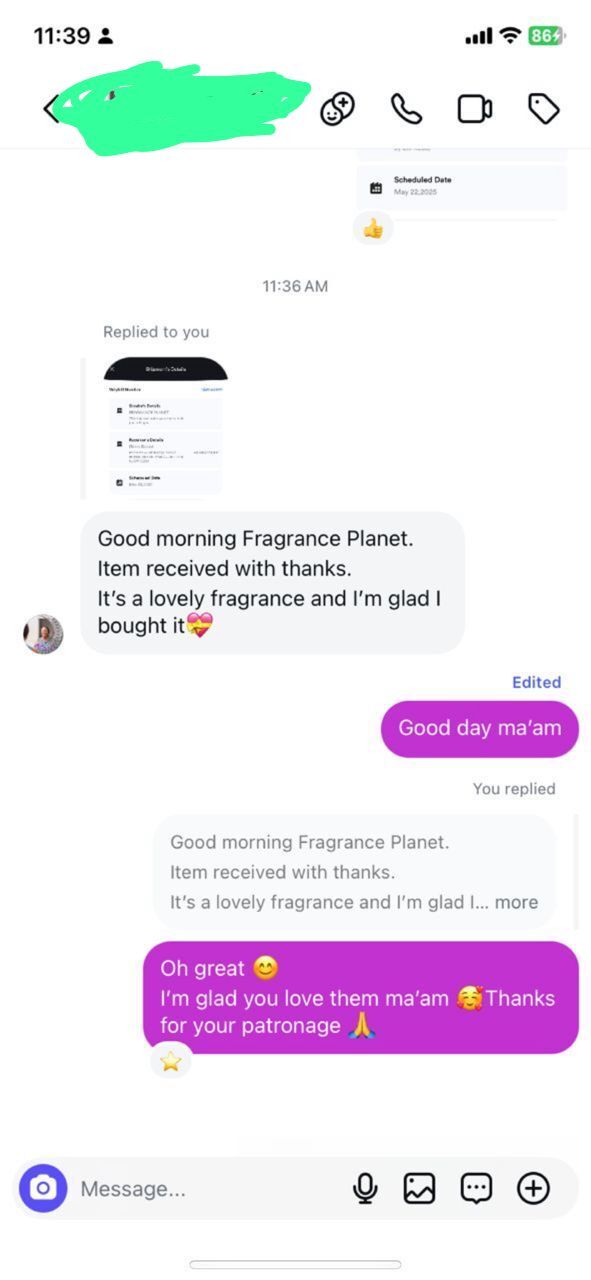
Task: Open the AI sticker face-plus icon
Action: pyautogui.click(x=337, y=109)
